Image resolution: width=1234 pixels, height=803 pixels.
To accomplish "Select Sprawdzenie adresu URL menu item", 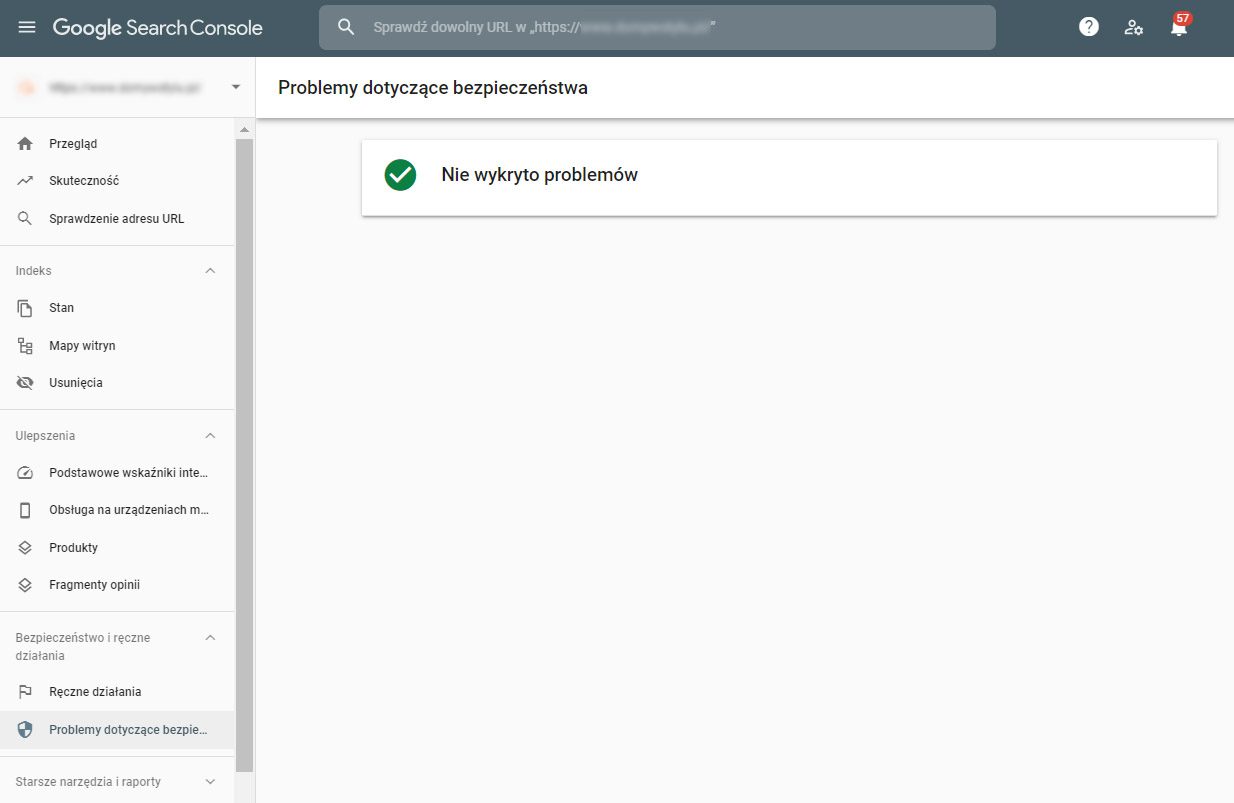I will (x=117, y=218).
